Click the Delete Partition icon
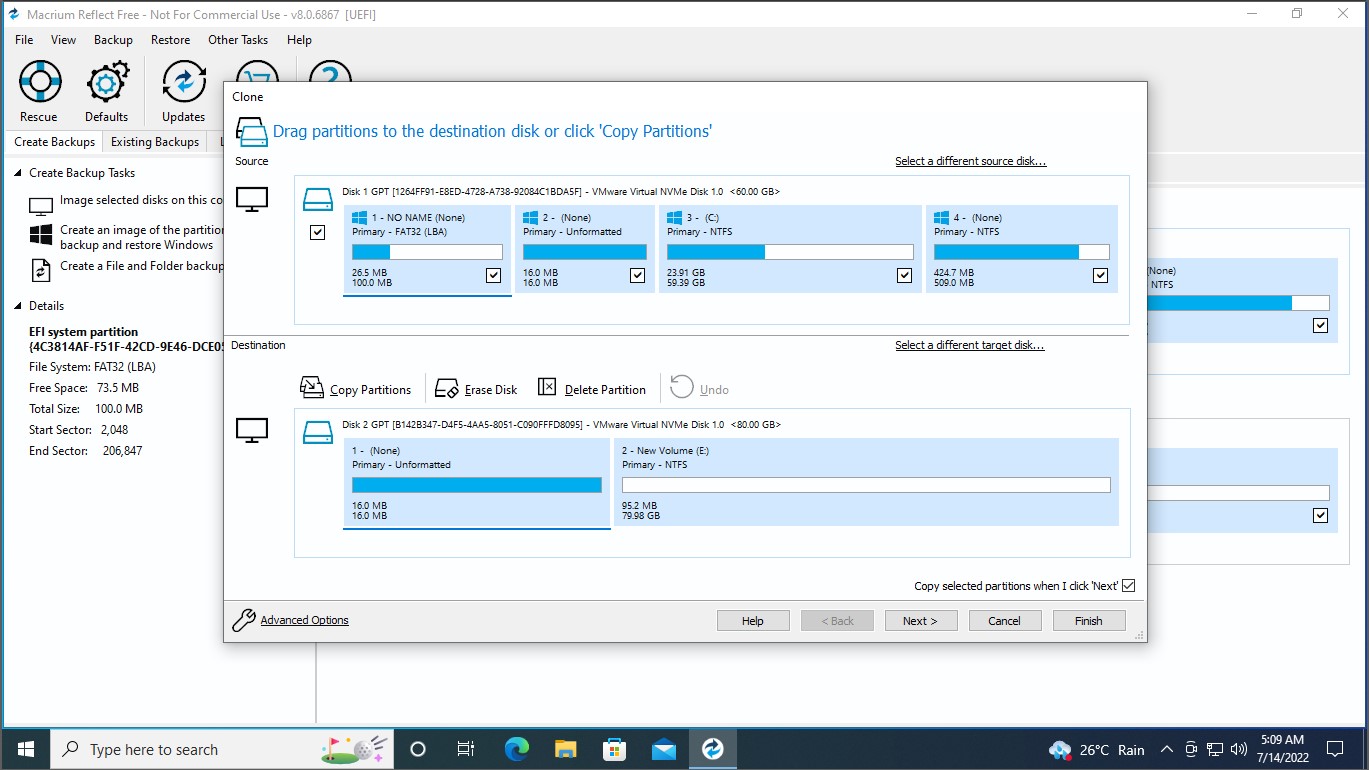Image resolution: width=1369 pixels, height=770 pixels. (547, 387)
